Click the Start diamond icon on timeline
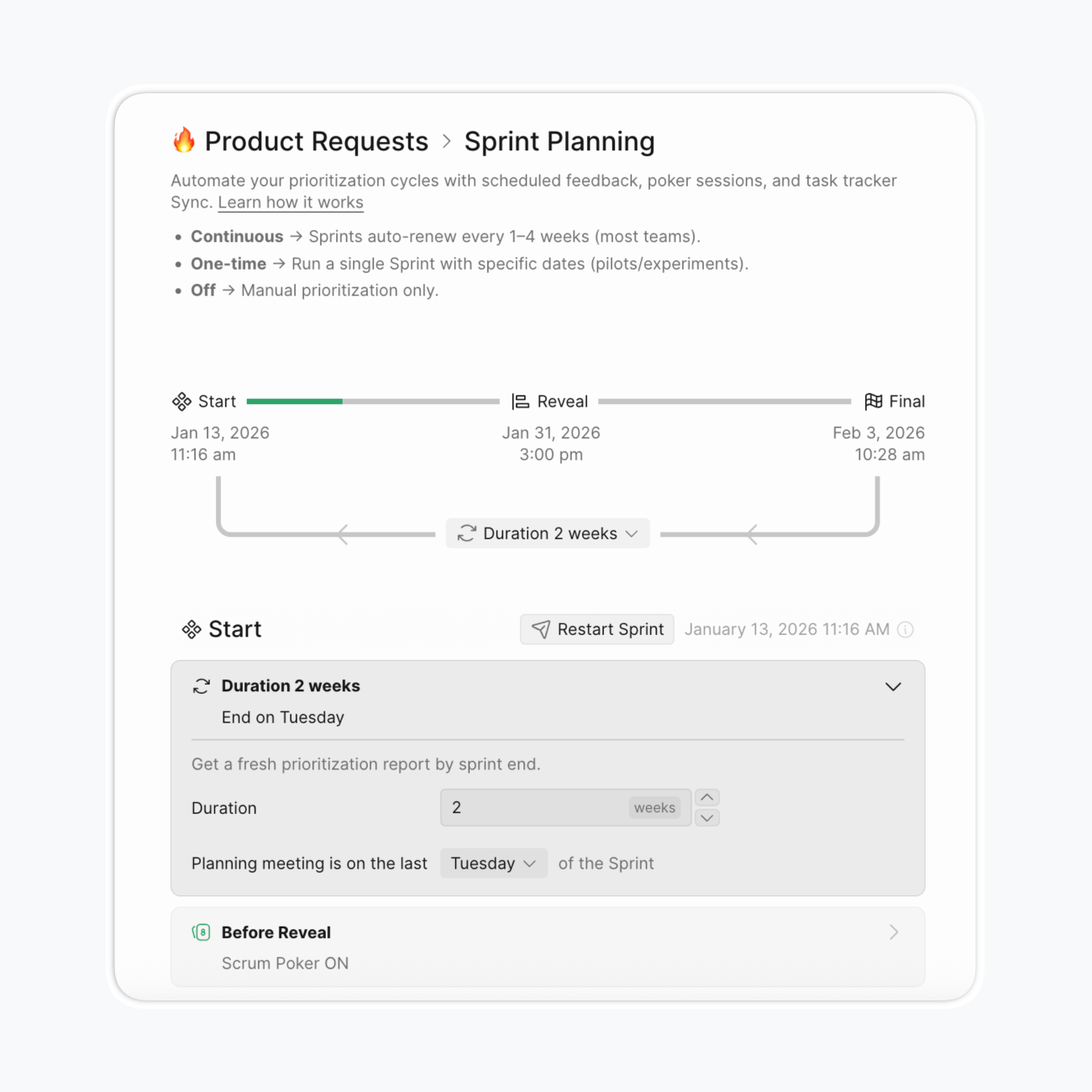1092x1092 pixels. [x=181, y=402]
